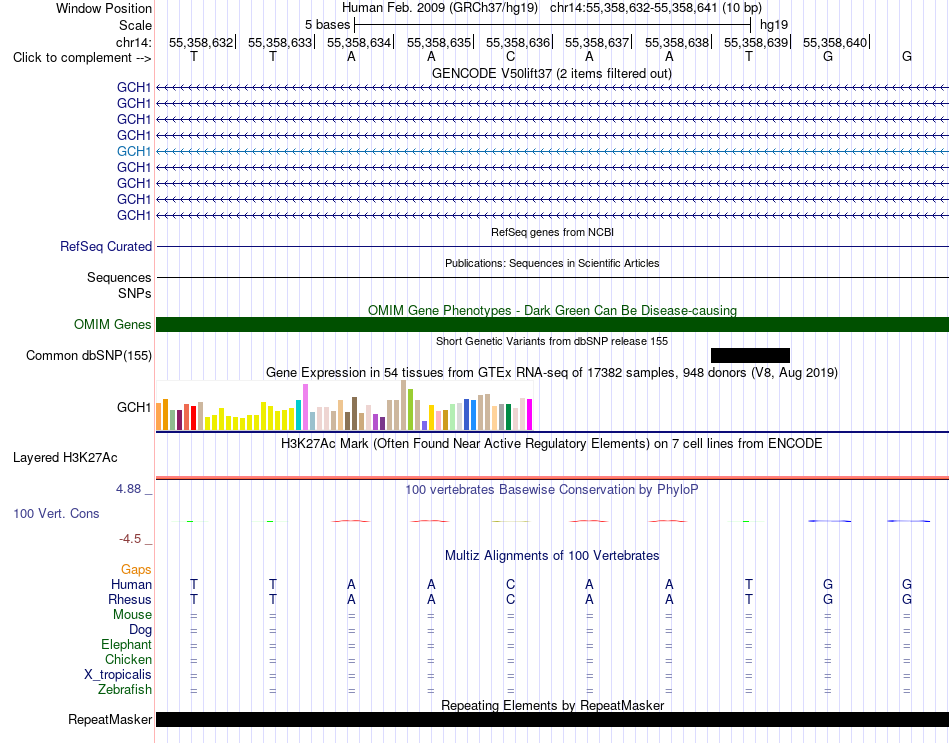Click the '5 bases' scale bar text
The image size is (950, 743).
(x=327, y=25)
